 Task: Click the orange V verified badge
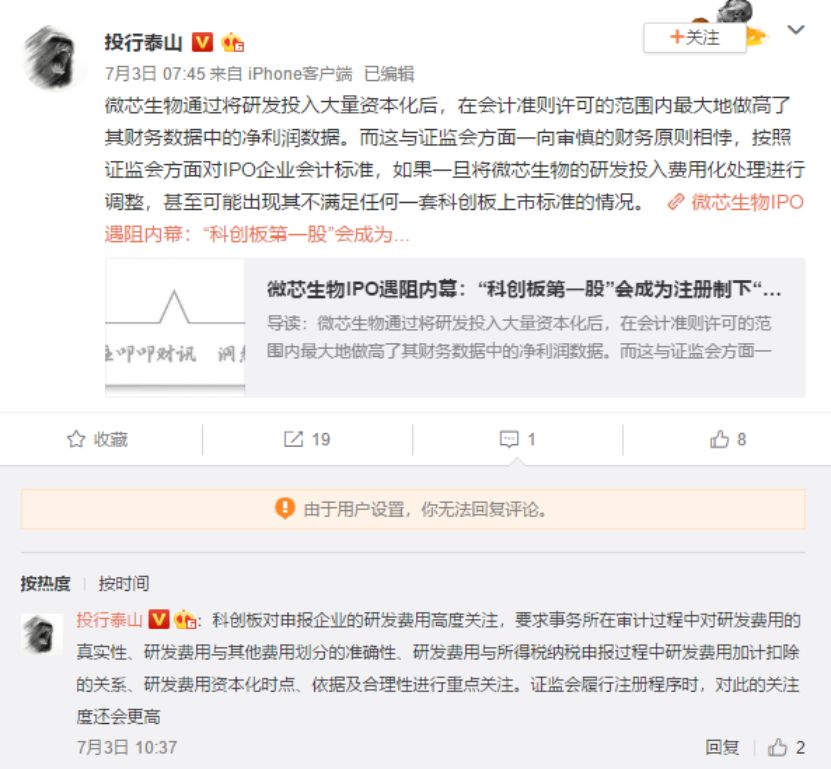[x=202, y=42]
